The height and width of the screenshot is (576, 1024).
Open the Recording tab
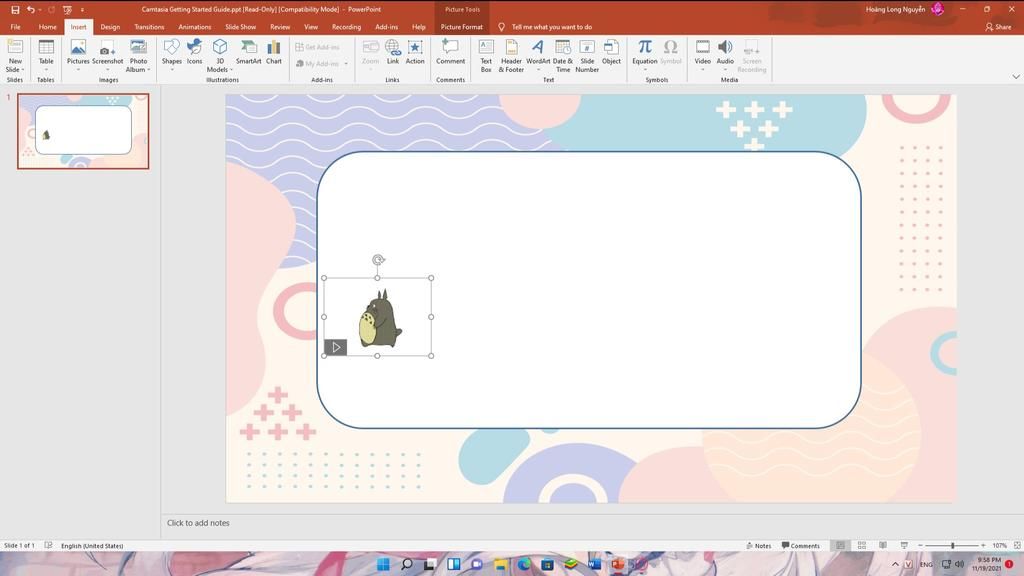click(x=346, y=27)
